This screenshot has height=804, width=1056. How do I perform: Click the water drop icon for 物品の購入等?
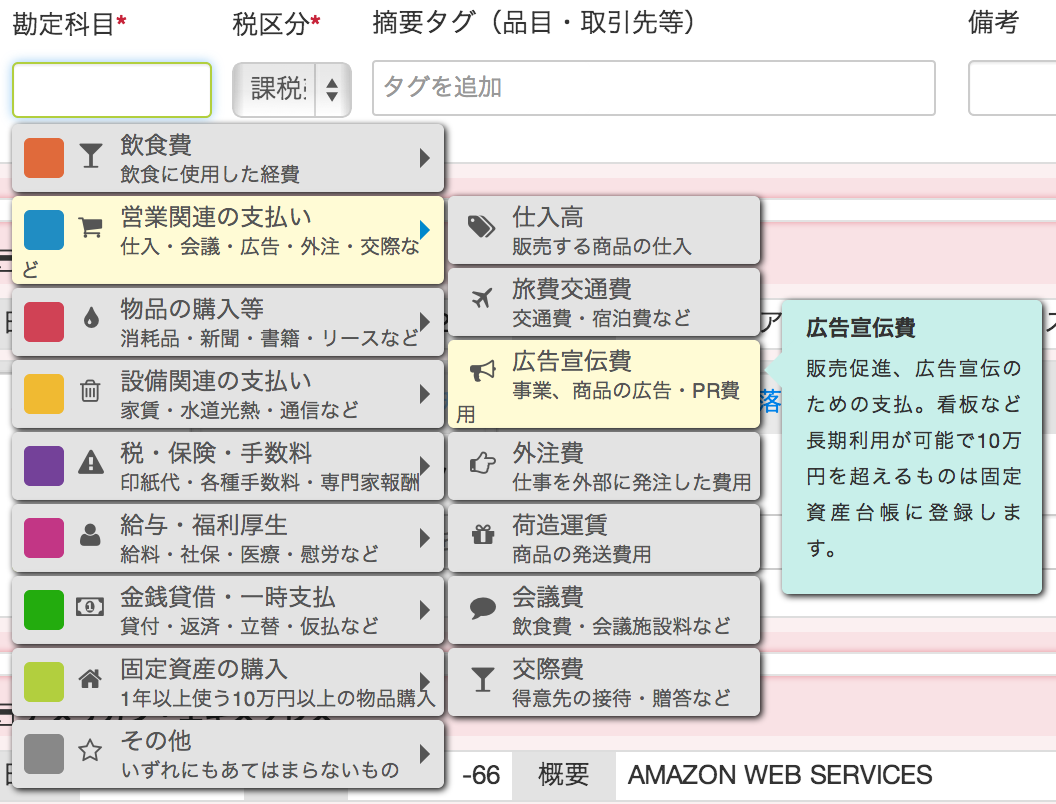tap(91, 319)
